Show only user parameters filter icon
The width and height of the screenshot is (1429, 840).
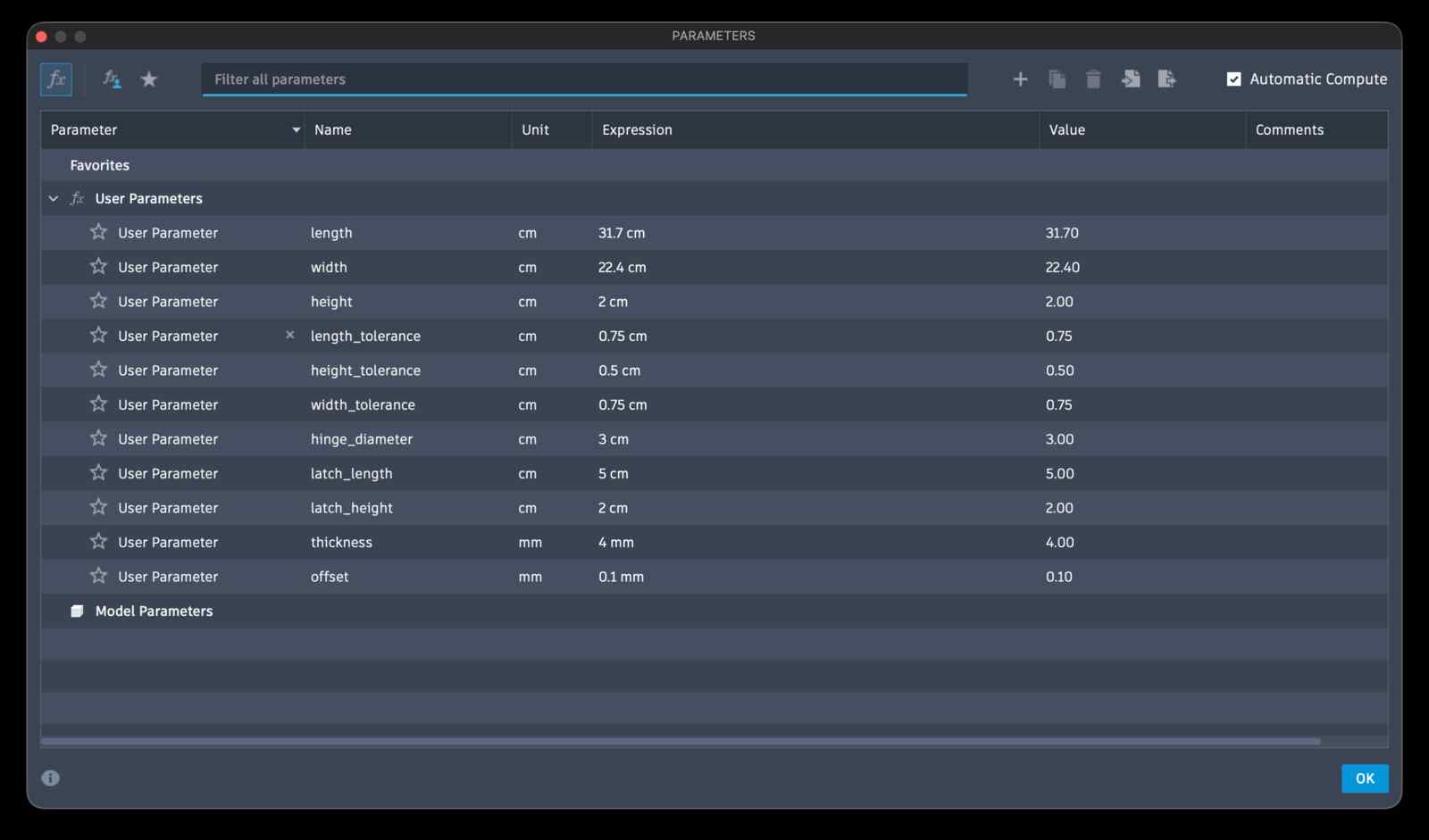(x=112, y=79)
